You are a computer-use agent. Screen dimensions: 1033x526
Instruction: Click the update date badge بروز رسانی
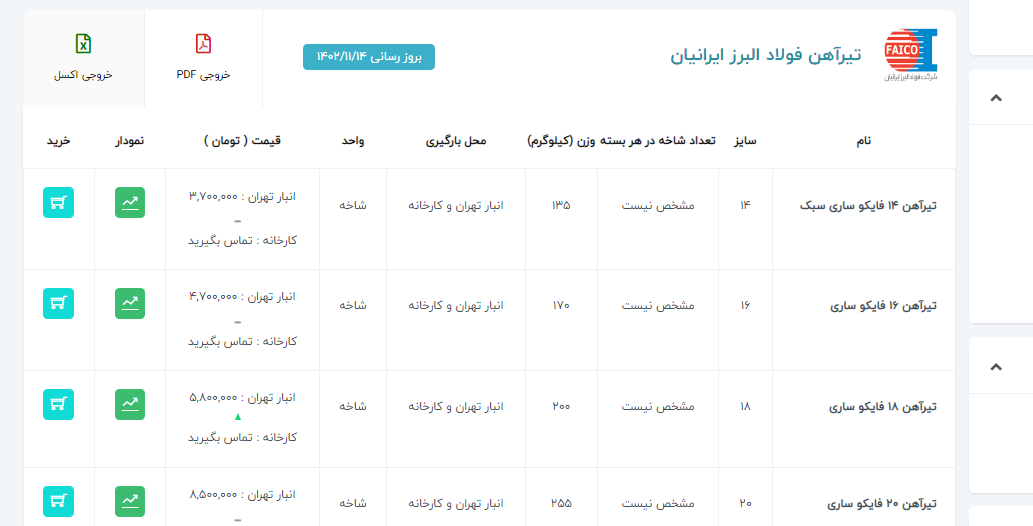pos(369,57)
